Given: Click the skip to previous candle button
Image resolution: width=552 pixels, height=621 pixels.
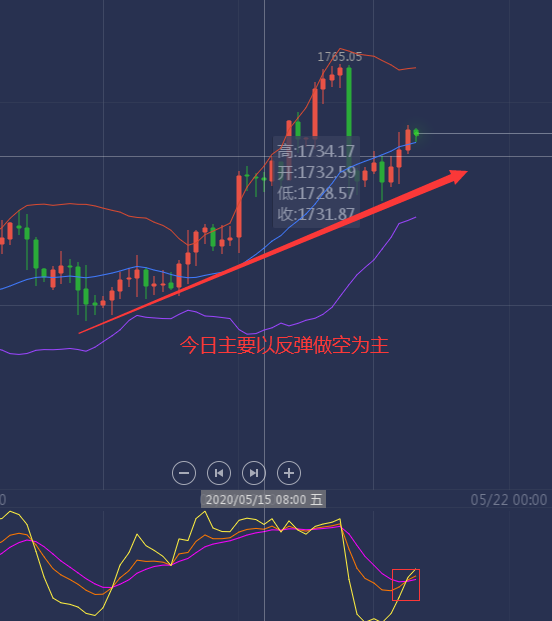Looking at the screenshot, I should (x=219, y=473).
